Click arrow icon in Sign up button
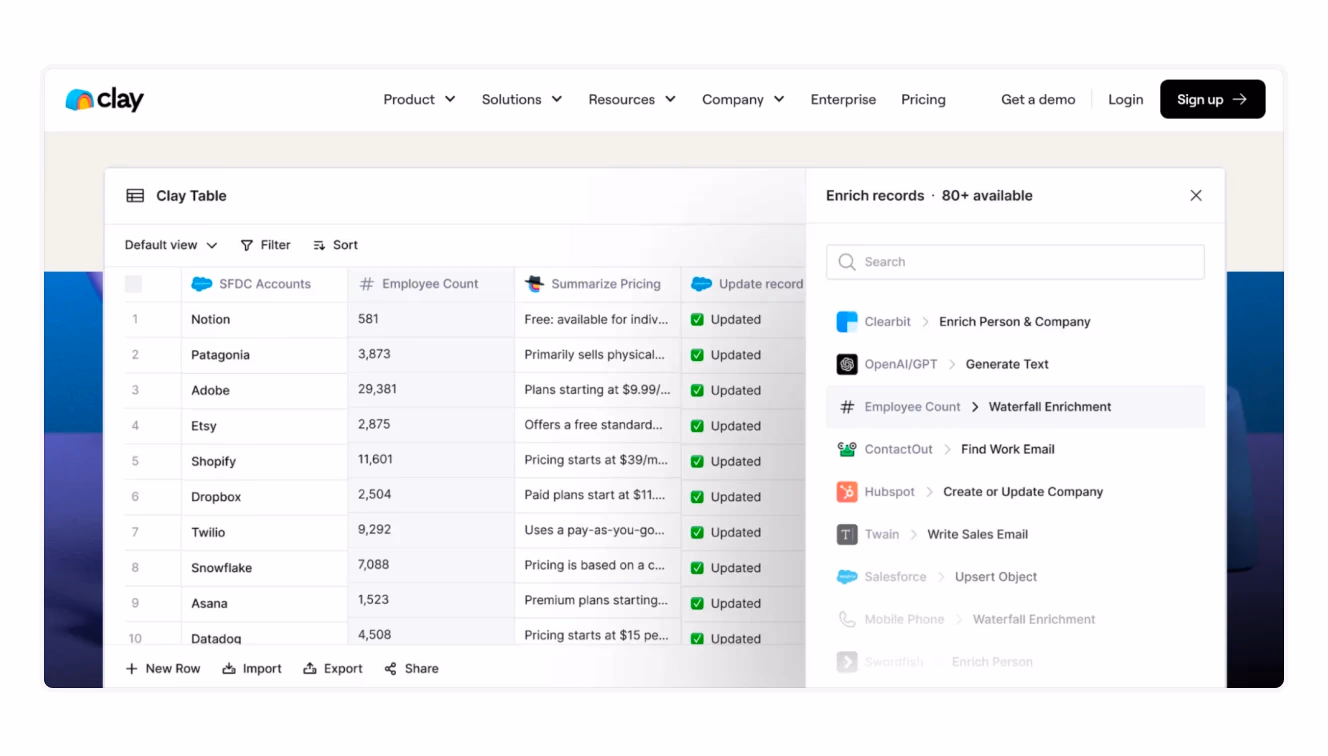Screen dimensions: 1328x756 pos(1240,99)
